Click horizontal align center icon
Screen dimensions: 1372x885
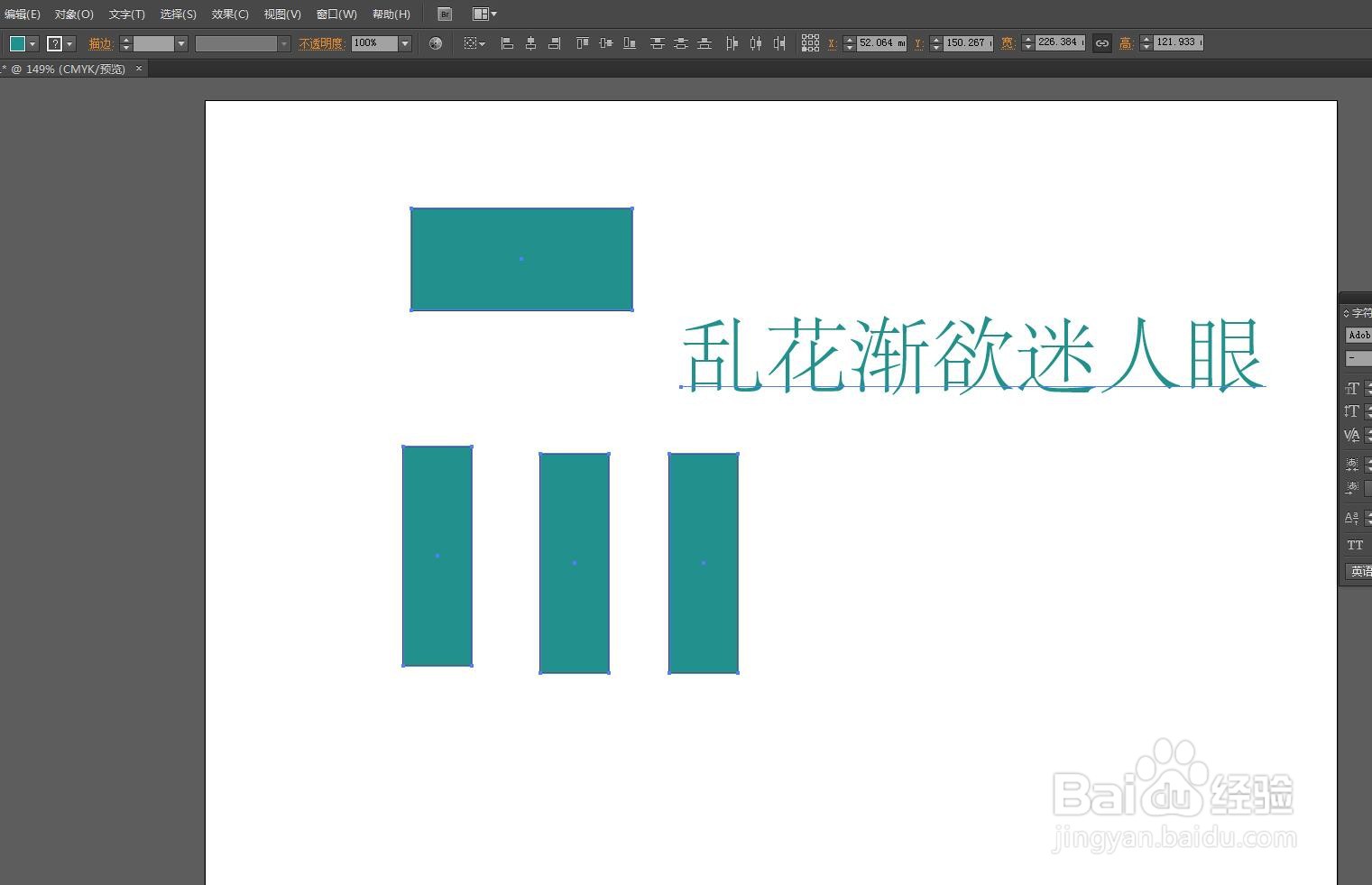(x=530, y=42)
